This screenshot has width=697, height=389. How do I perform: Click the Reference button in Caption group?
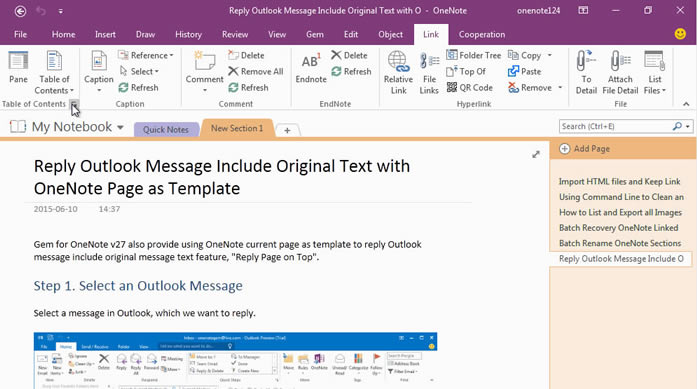(x=146, y=55)
